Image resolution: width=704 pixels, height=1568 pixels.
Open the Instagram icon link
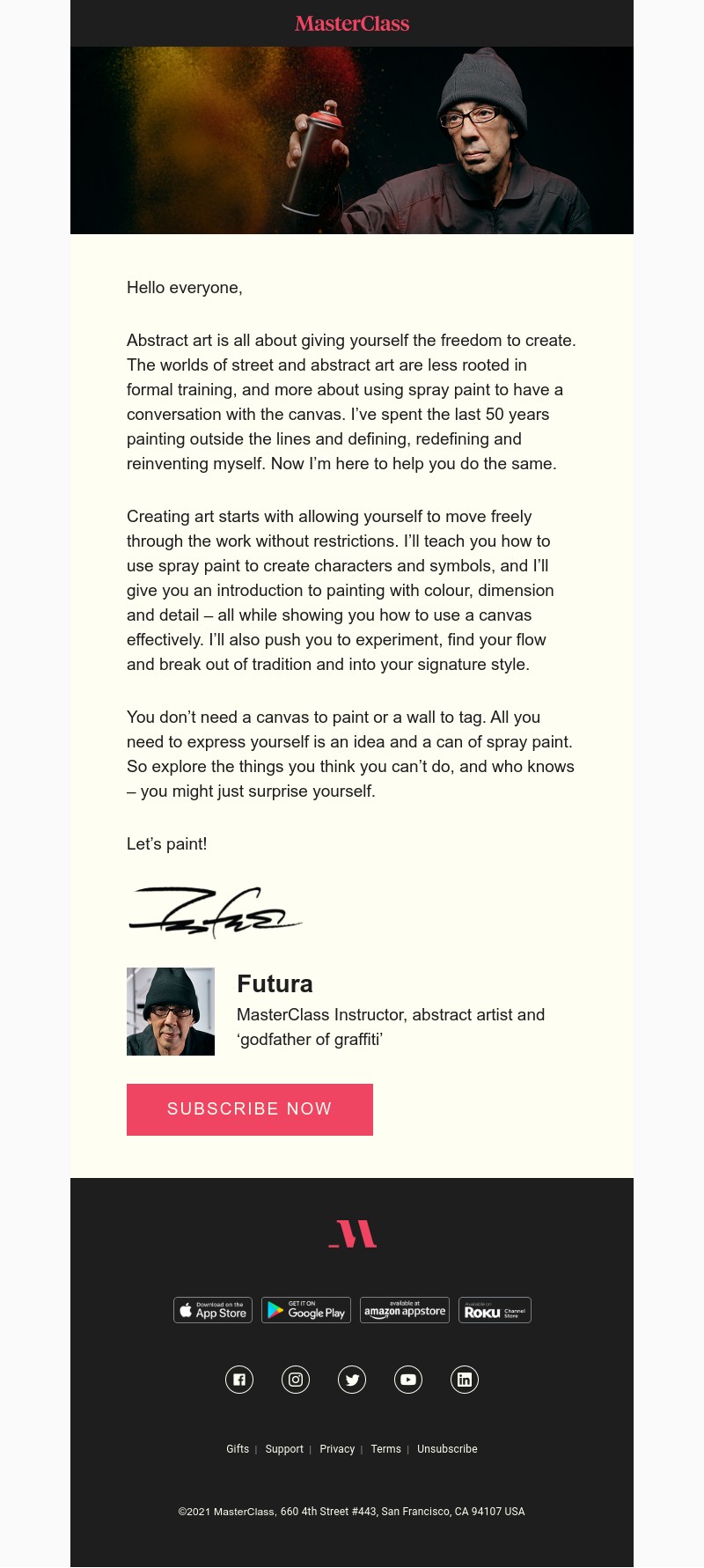coord(296,1380)
